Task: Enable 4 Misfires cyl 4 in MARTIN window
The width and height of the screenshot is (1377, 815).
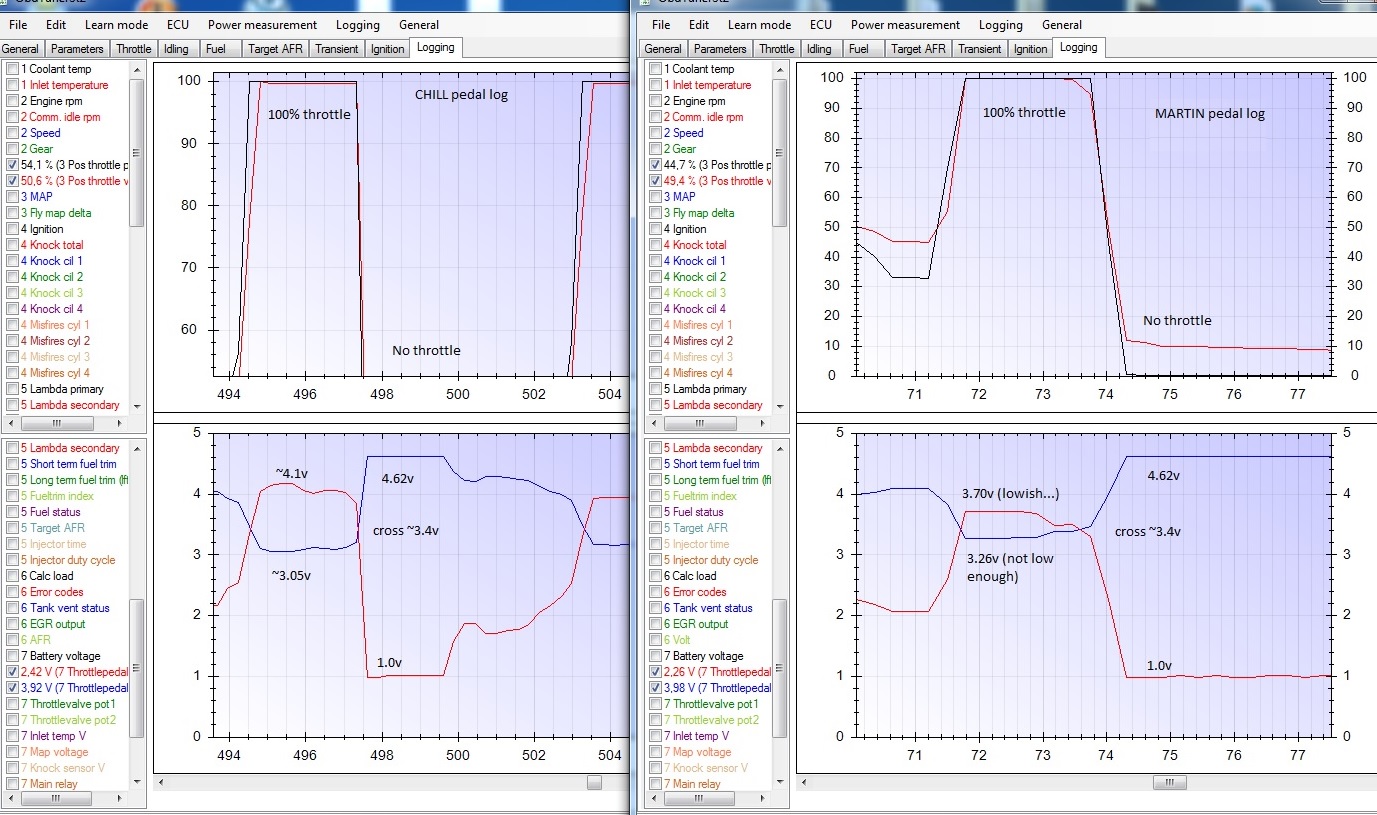Action: click(656, 373)
